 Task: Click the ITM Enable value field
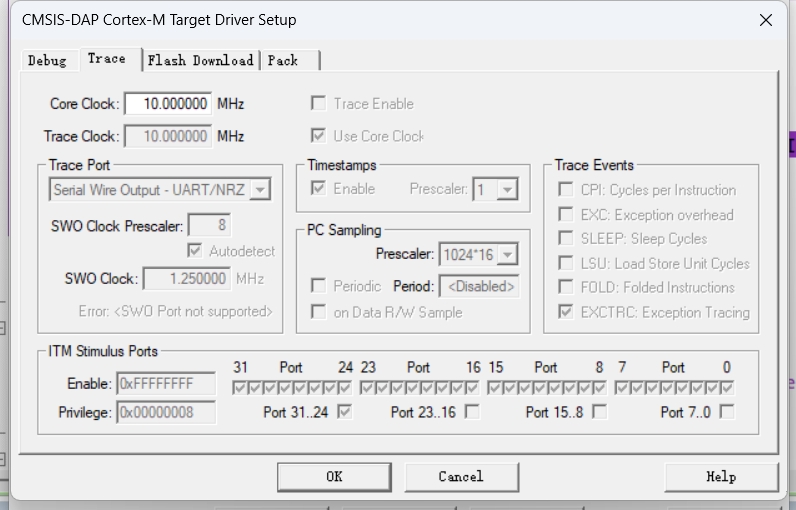tap(167, 383)
